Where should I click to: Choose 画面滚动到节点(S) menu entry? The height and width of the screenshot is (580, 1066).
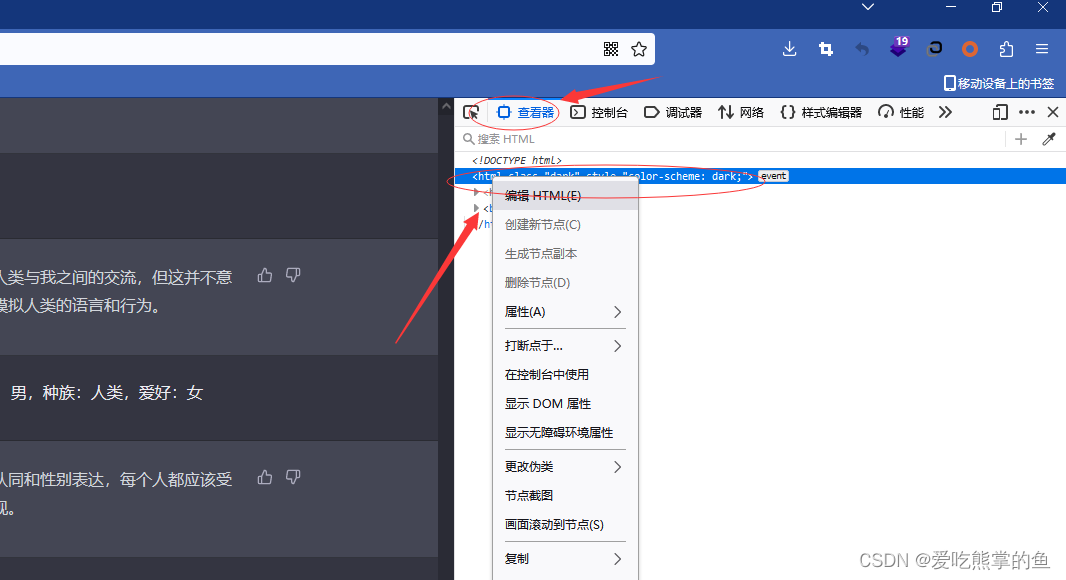pyautogui.click(x=565, y=524)
